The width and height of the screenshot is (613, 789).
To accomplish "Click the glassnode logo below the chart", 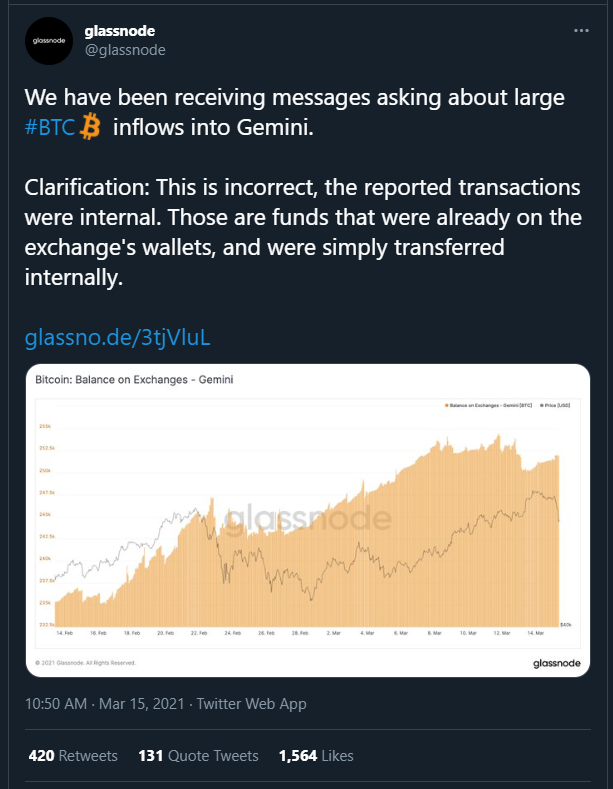I will [557, 663].
